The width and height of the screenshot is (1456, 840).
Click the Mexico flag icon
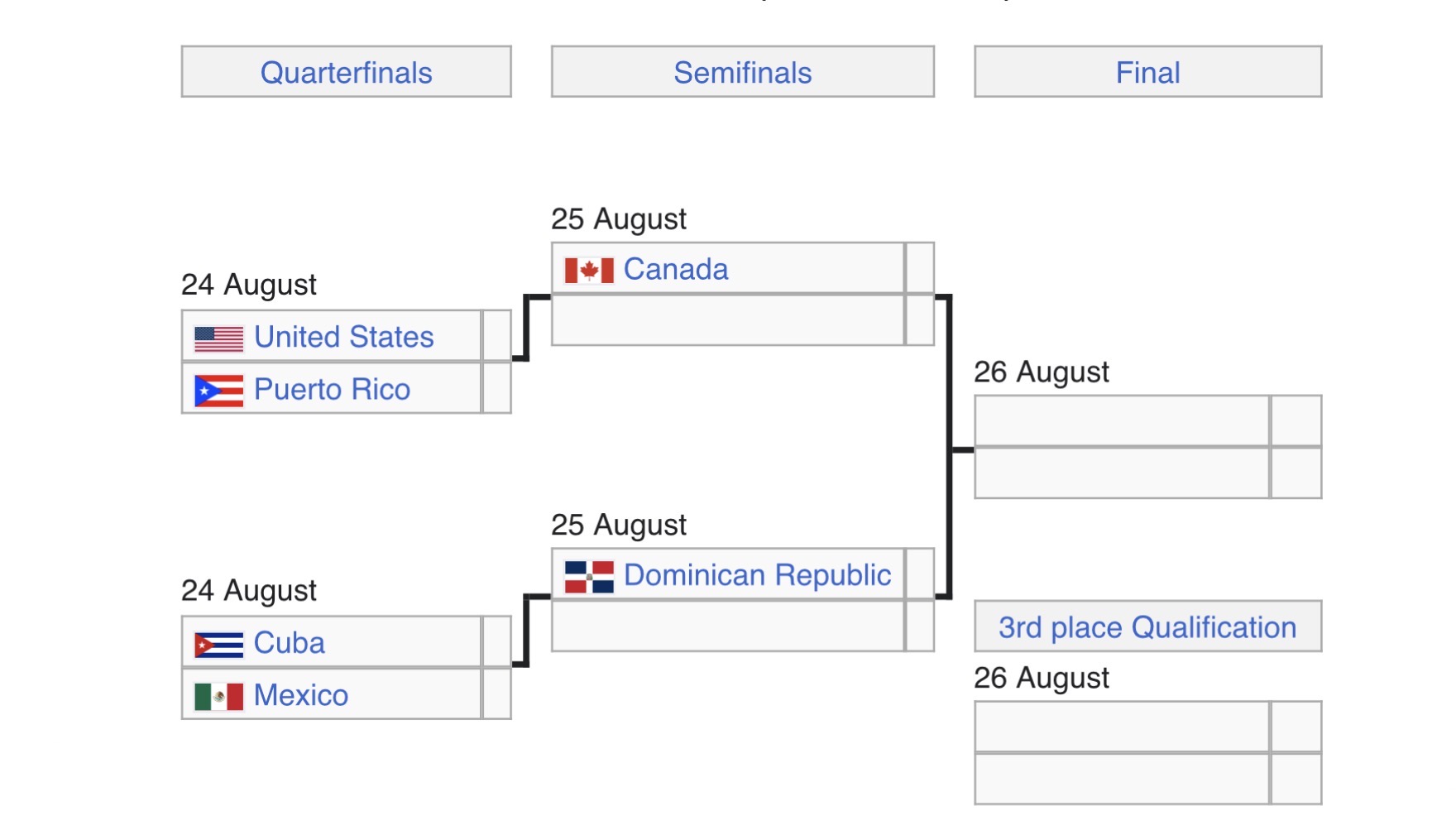coord(219,697)
